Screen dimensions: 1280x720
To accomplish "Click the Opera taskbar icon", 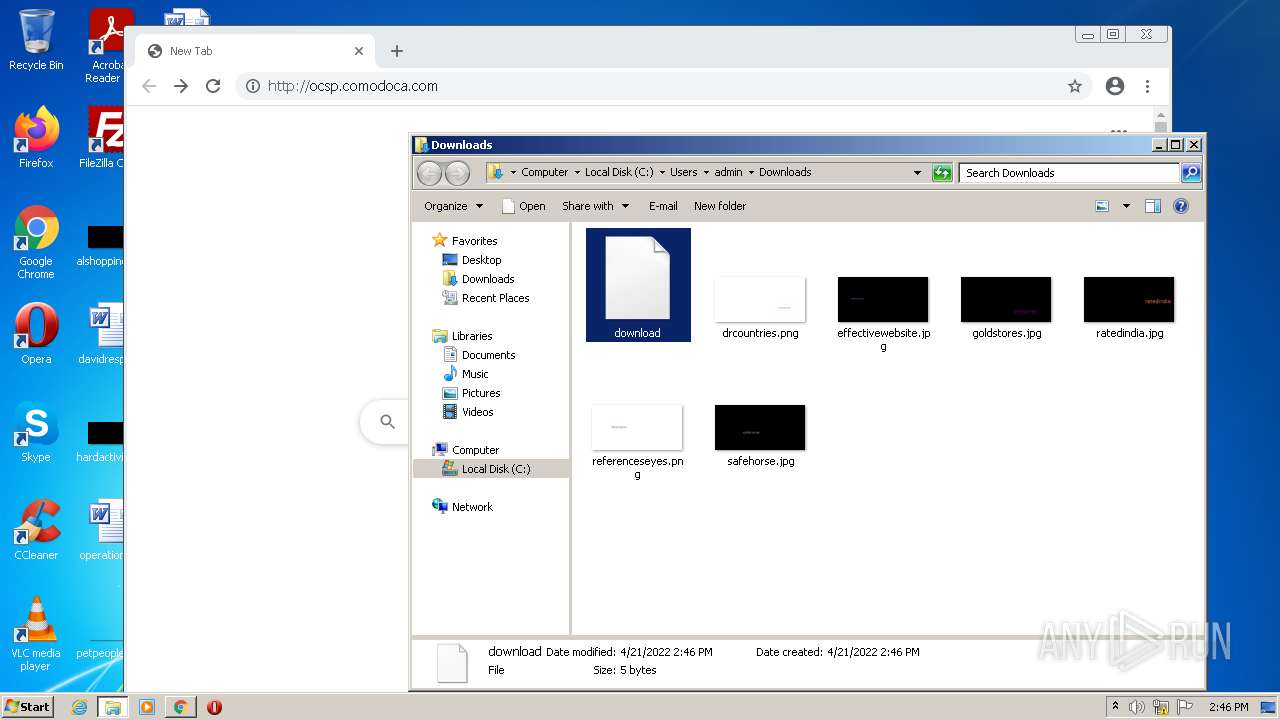I will pos(214,707).
